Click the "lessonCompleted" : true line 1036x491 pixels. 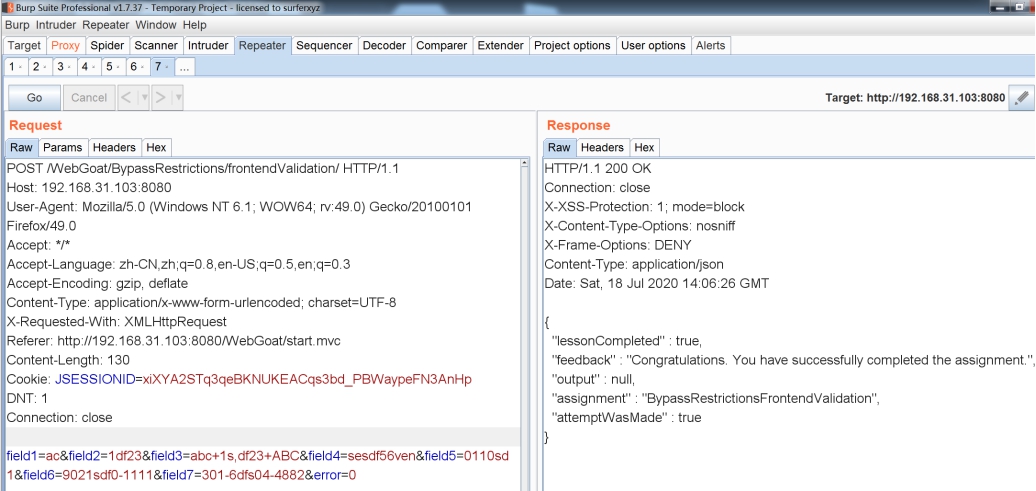(x=626, y=341)
